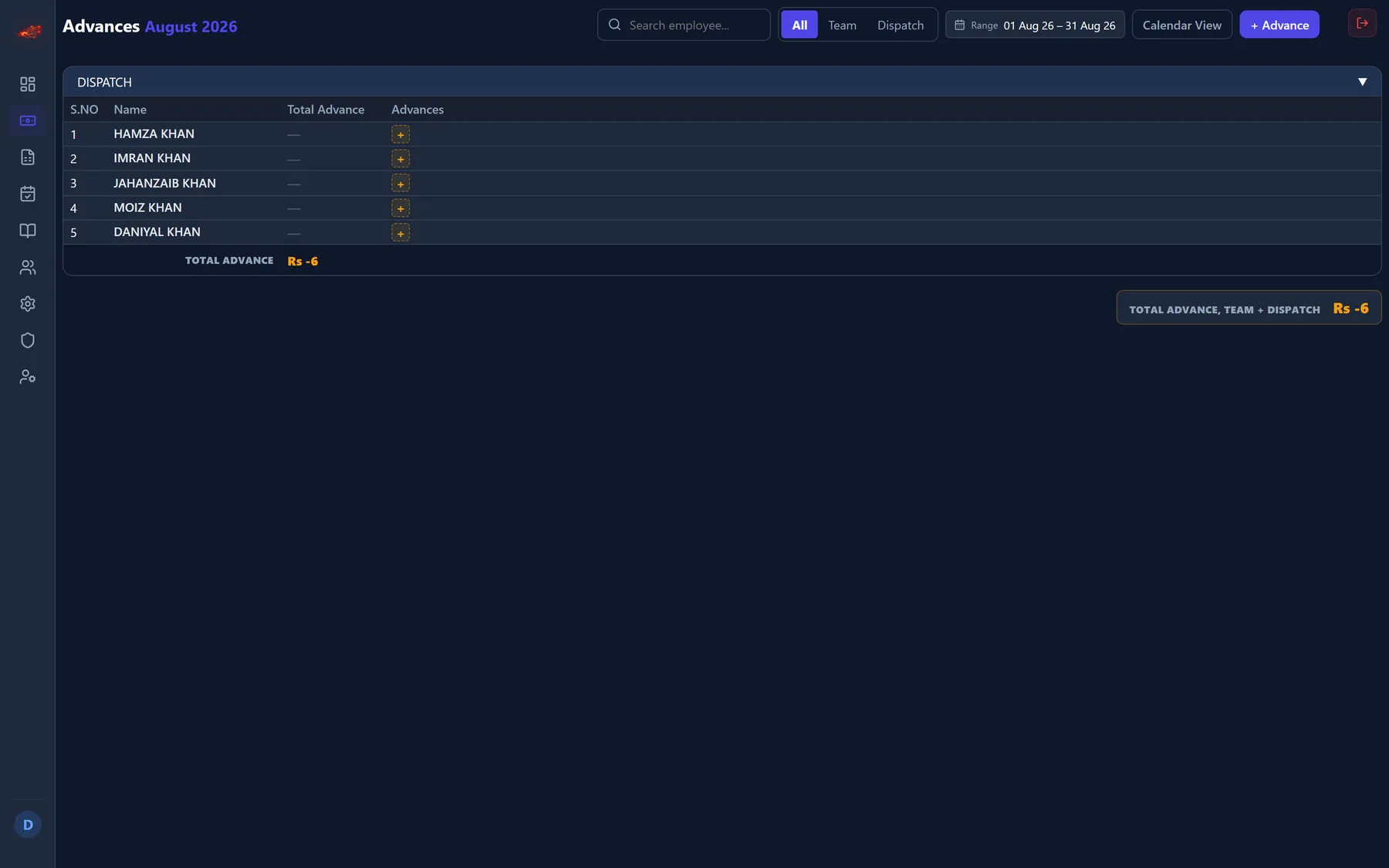Click the DANIYAL KHAN name
The height and width of the screenshot is (868, 1389).
coord(157,231)
